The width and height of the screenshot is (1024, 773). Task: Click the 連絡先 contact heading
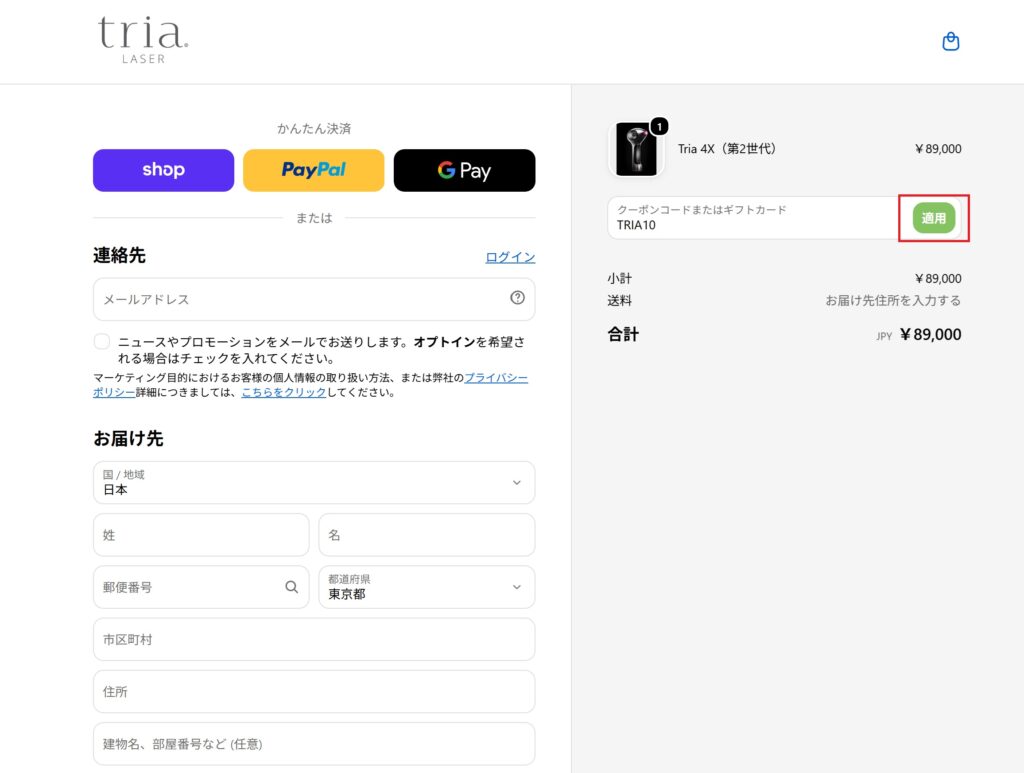(119, 255)
